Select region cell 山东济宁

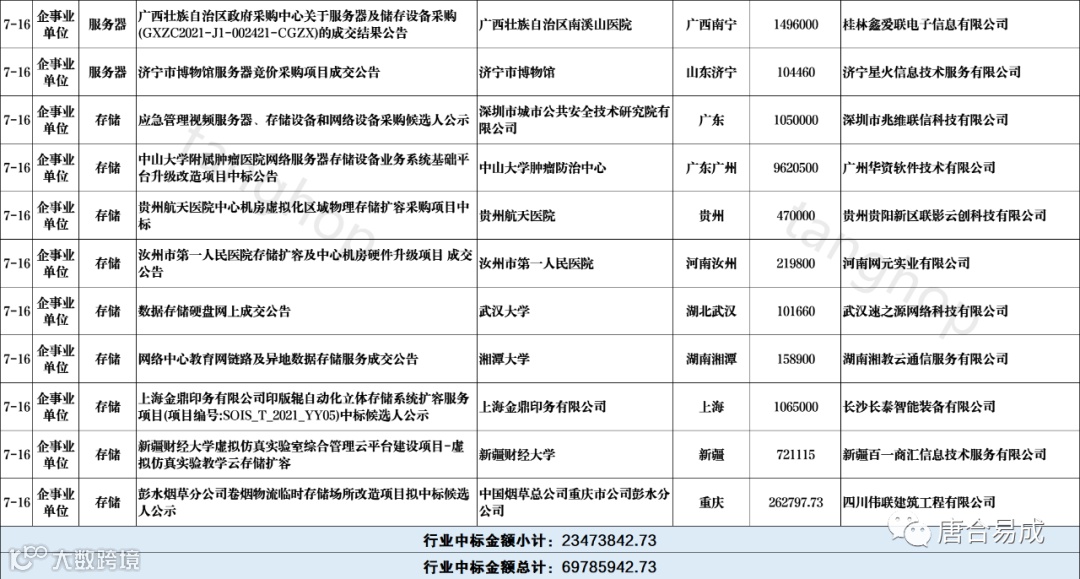click(x=711, y=72)
